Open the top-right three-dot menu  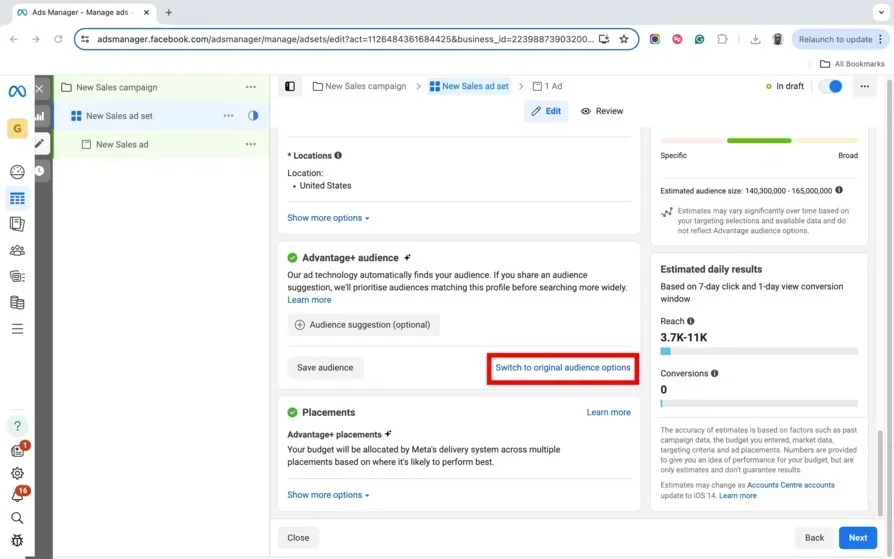[864, 86]
